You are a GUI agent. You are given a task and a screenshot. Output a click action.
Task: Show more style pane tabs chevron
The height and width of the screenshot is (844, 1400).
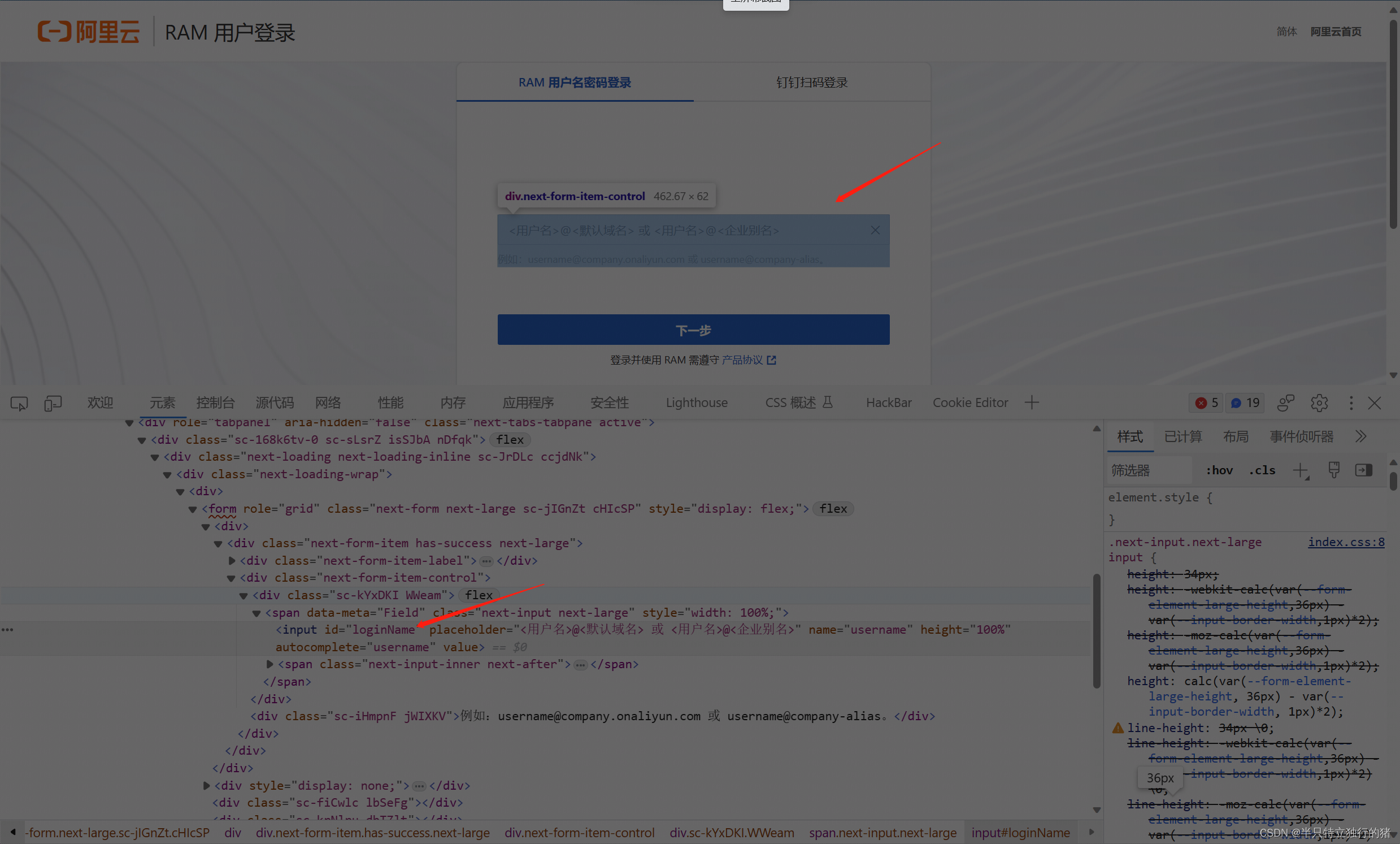1360,436
